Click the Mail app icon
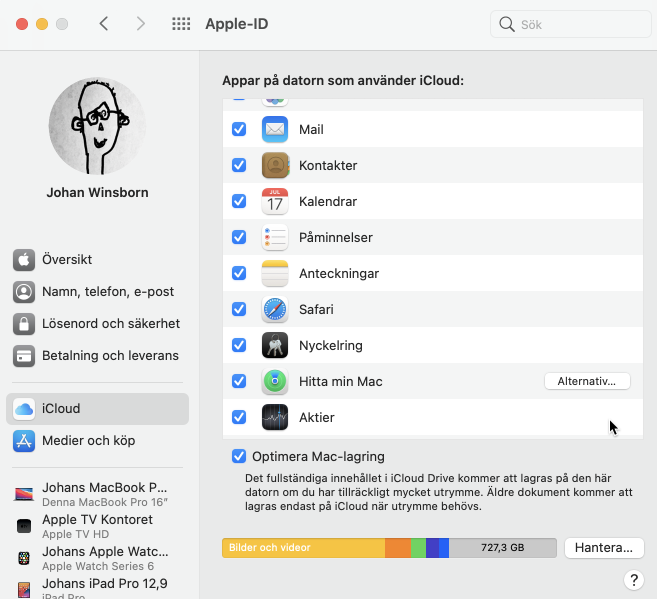This screenshot has height=599, width=657. click(275, 129)
